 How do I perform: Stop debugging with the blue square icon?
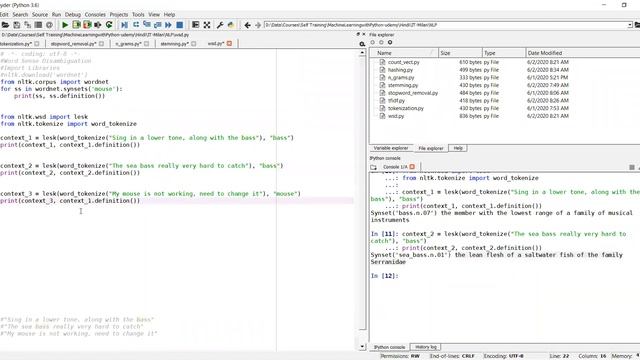tap(180, 25)
